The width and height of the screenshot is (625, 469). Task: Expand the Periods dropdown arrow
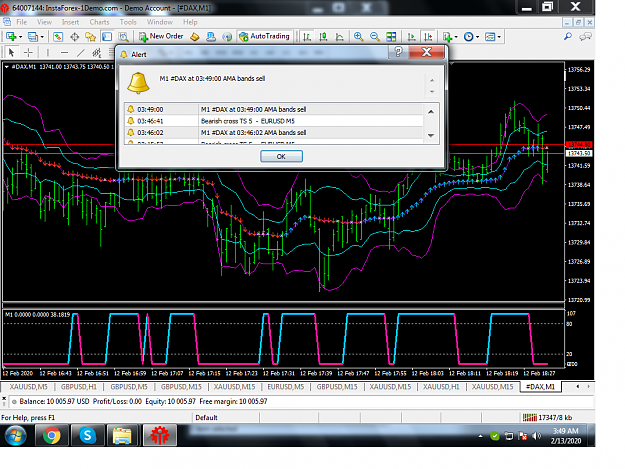(x=478, y=37)
